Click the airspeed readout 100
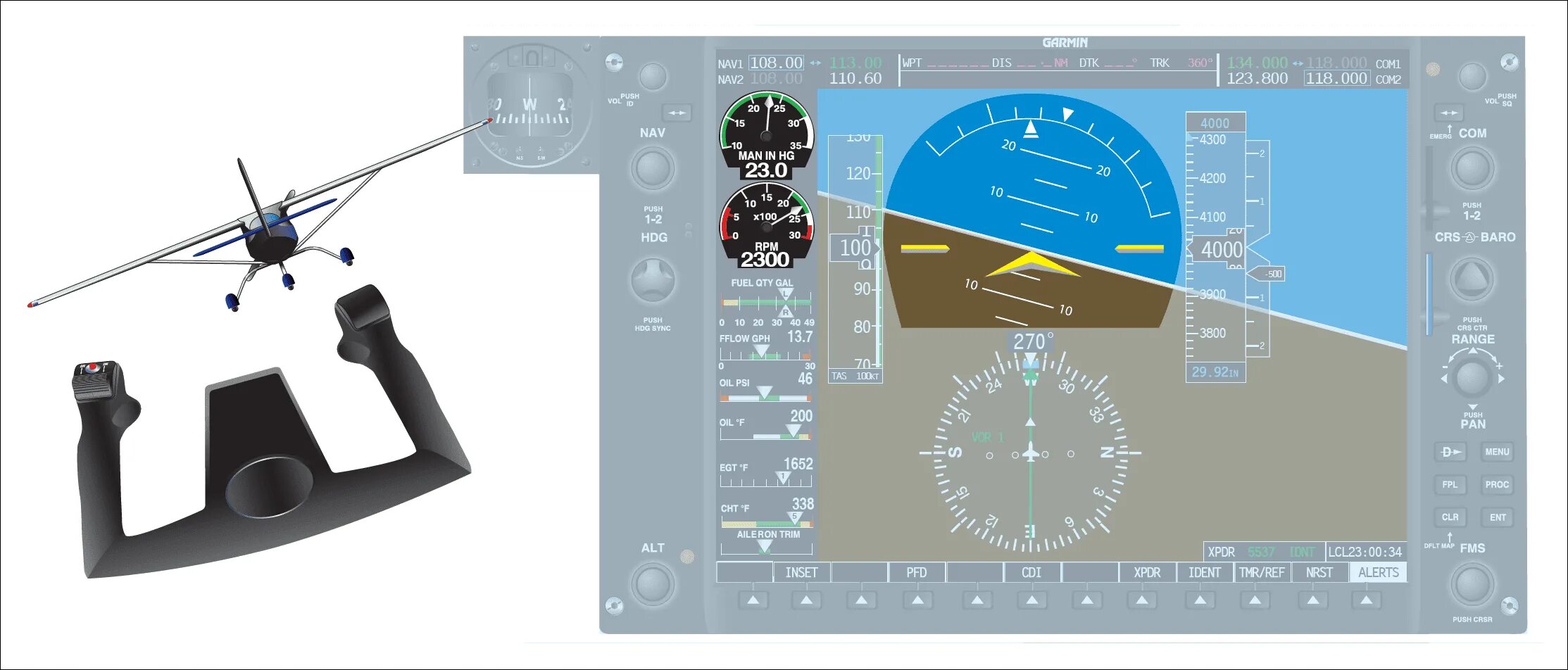This screenshot has width=1568, height=670. [856, 248]
